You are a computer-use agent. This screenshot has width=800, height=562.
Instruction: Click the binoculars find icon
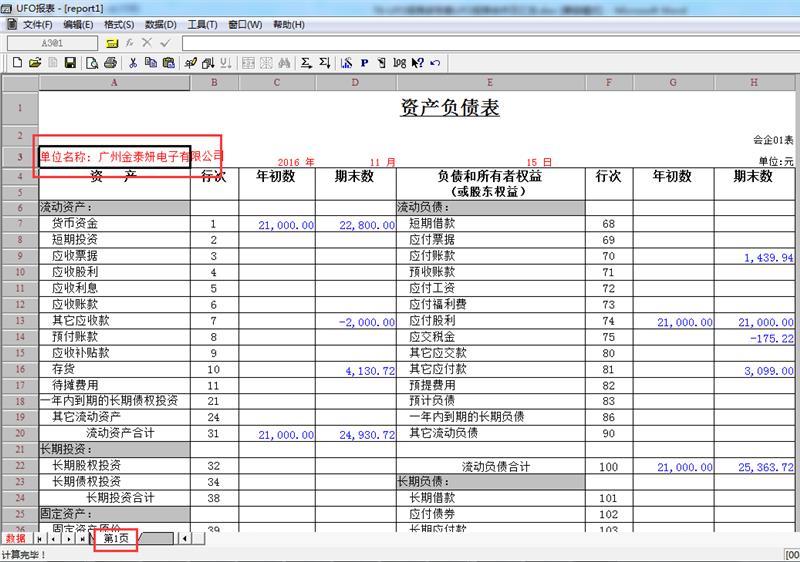(284, 63)
